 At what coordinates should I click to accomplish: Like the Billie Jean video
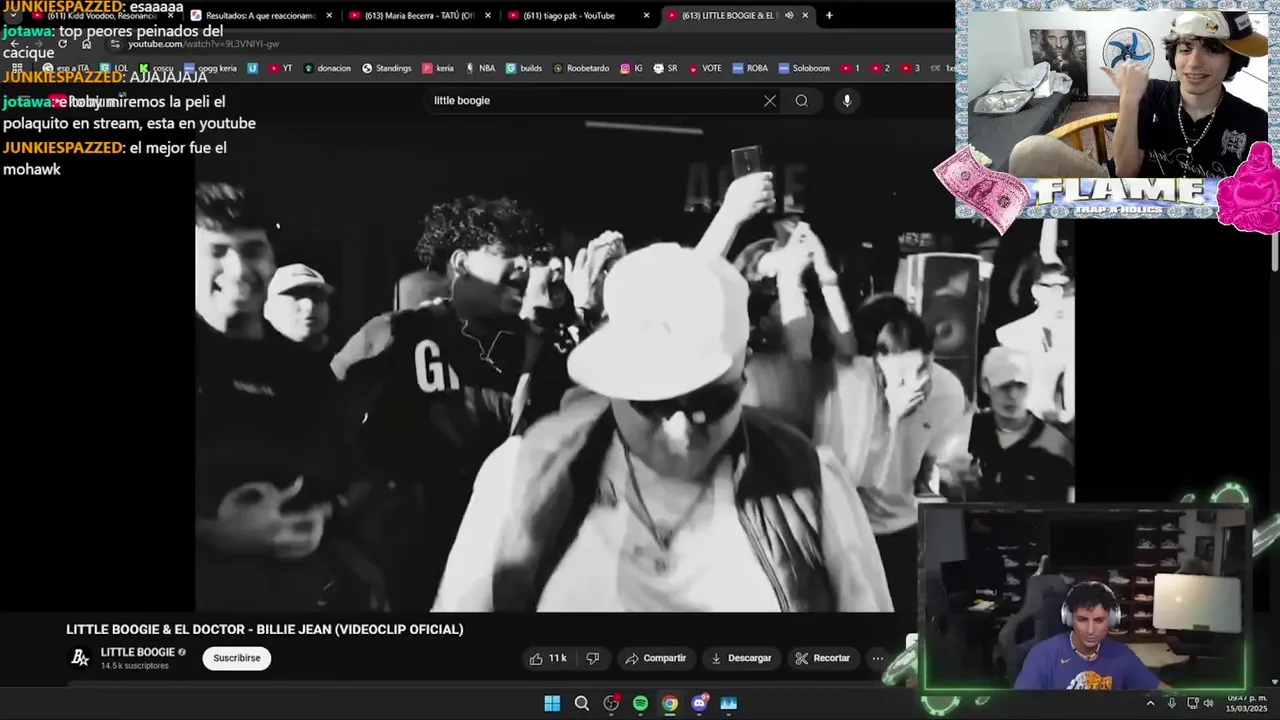click(x=548, y=658)
